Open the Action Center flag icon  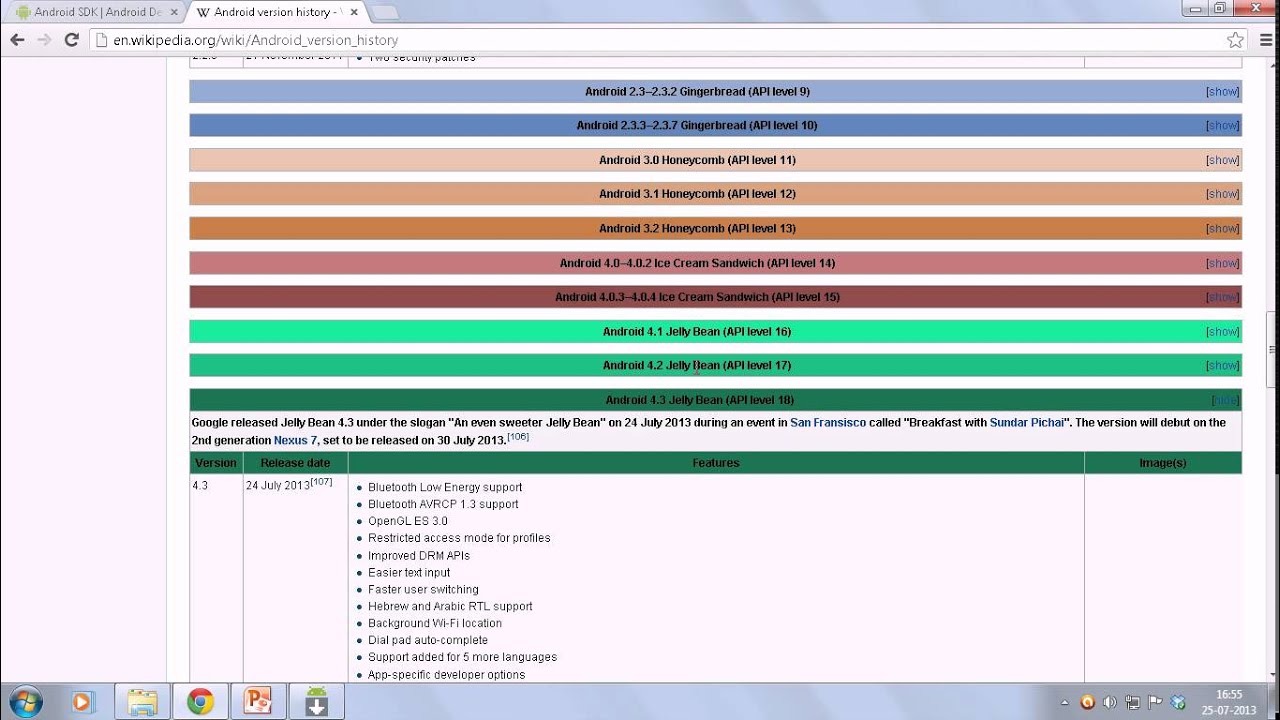coord(1155,702)
